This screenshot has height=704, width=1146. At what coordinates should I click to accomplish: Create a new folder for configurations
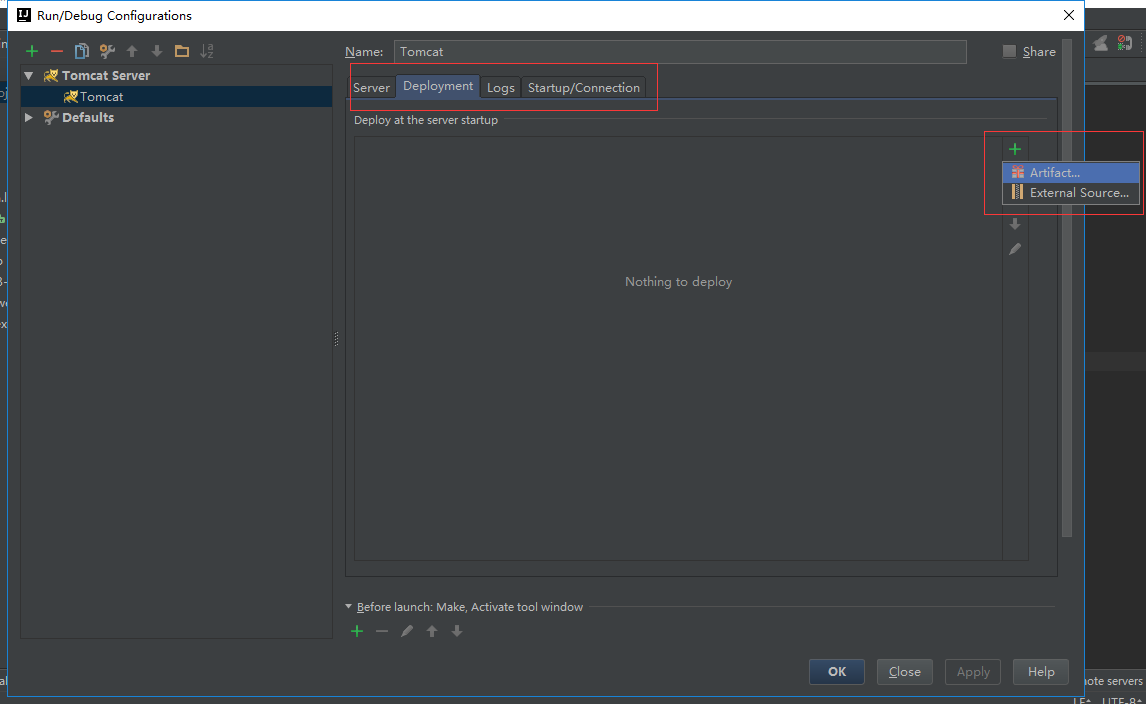(181, 51)
